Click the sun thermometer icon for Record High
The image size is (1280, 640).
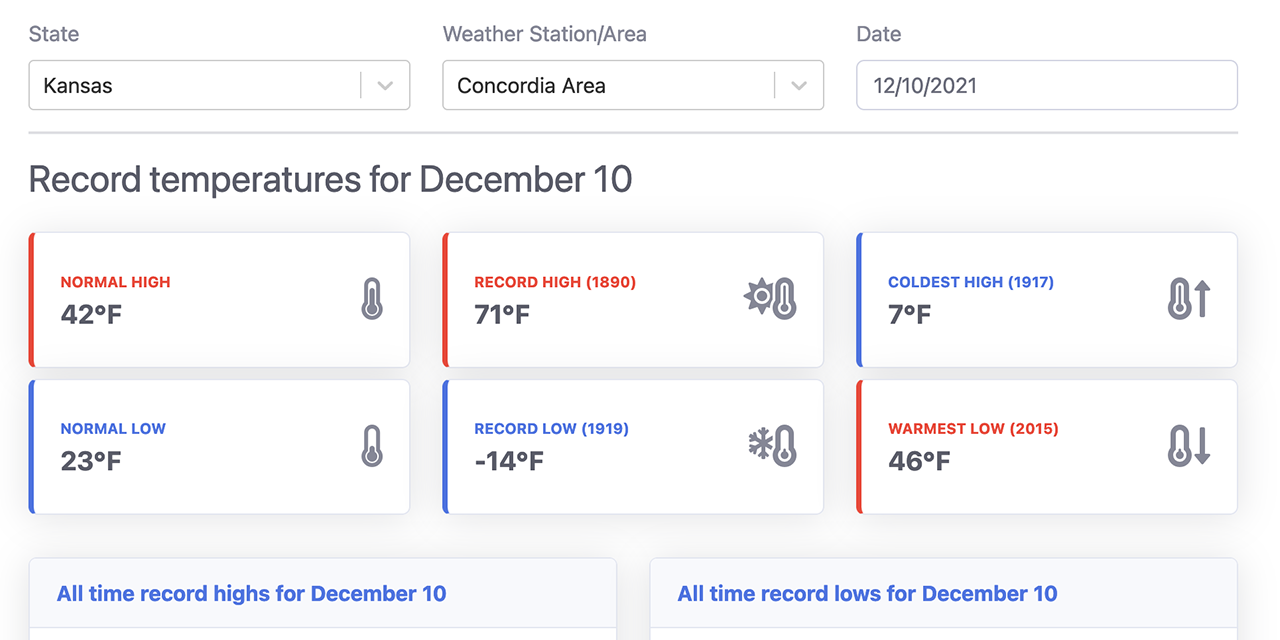pyautogui.click(x=772, y=299)
